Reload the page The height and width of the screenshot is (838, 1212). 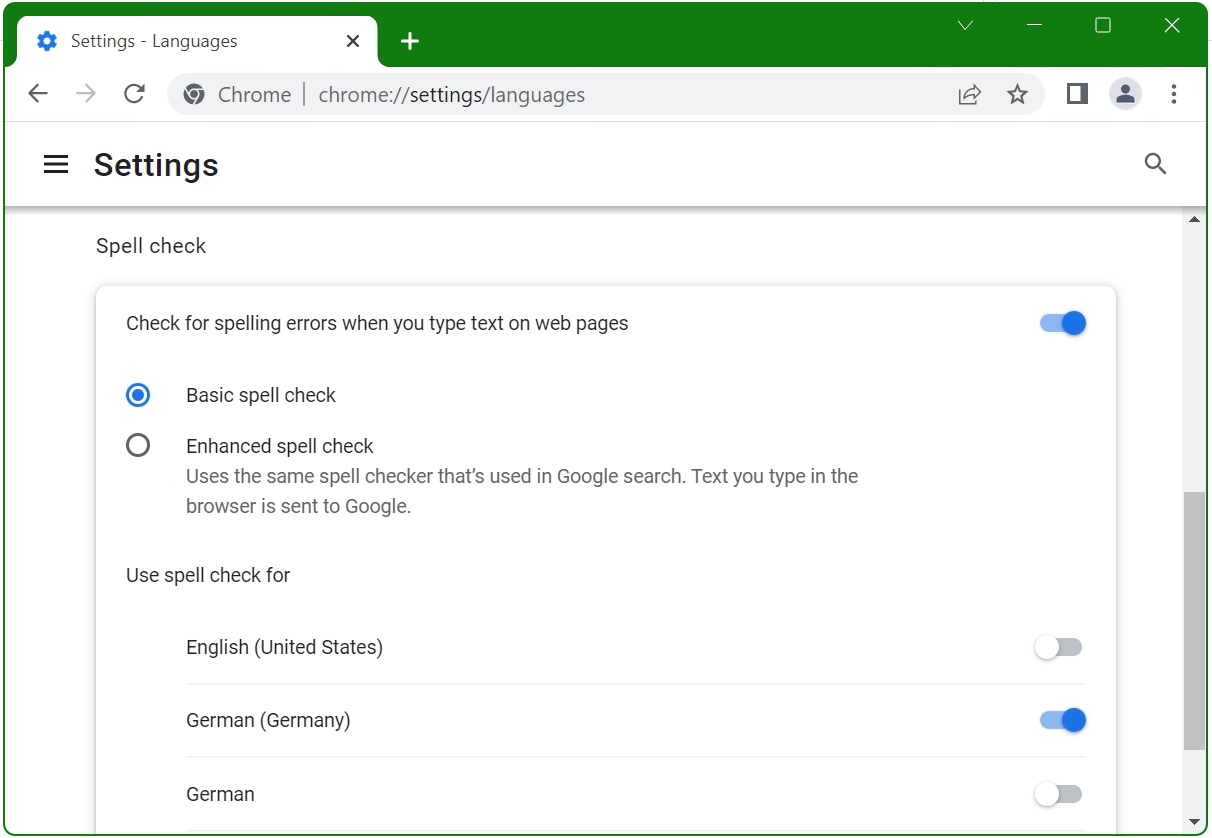134,93
